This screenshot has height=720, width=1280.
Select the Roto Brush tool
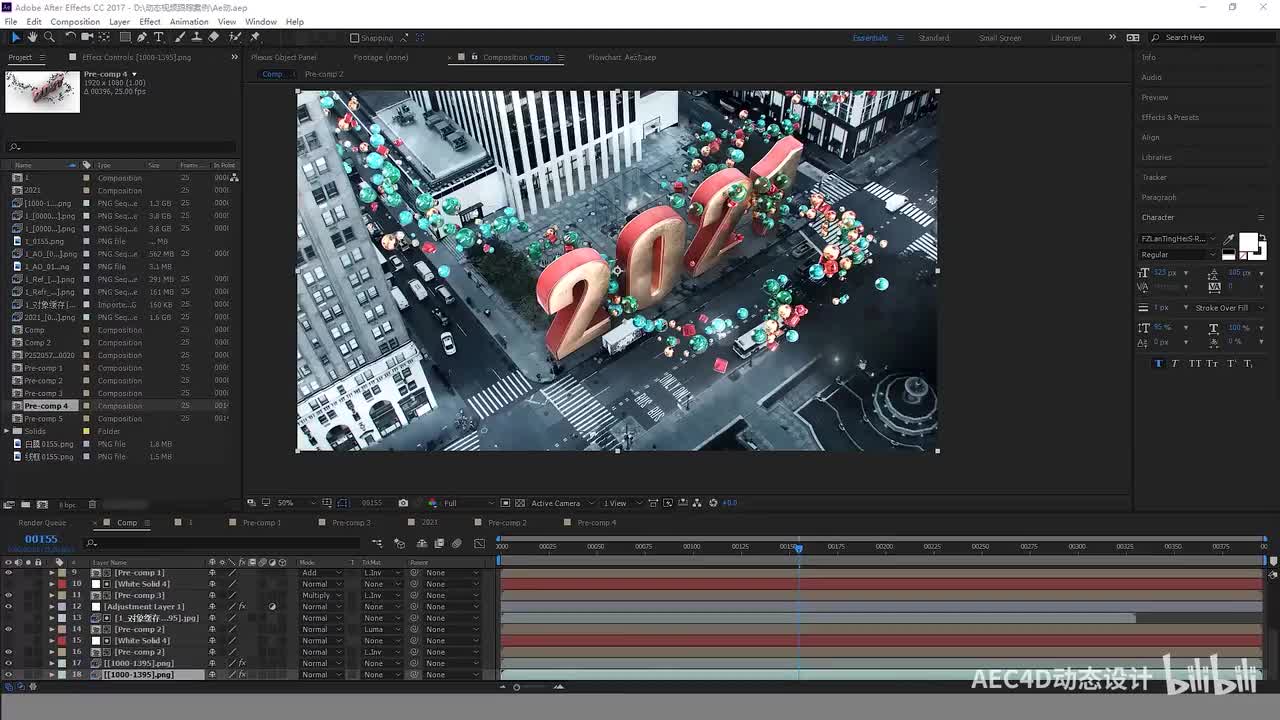coord(235,37)
